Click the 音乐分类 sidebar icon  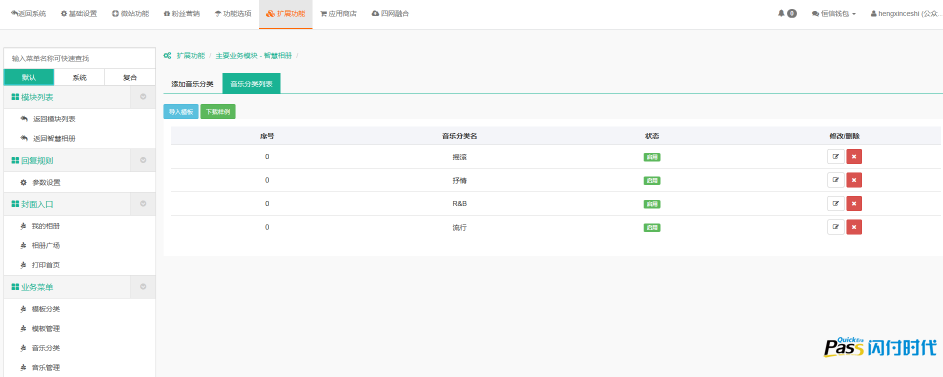(24, 348)
